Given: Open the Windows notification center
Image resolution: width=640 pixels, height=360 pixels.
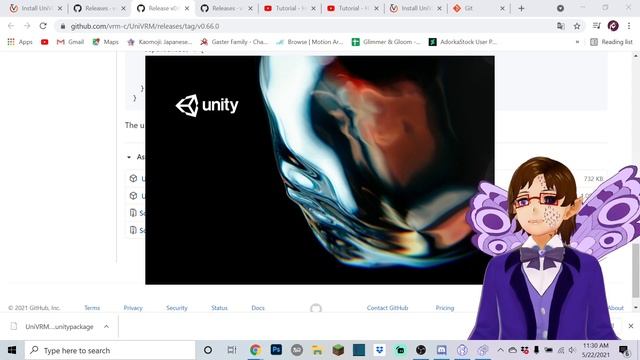Looking at the screenshot, I should click(x=624, y=350).
